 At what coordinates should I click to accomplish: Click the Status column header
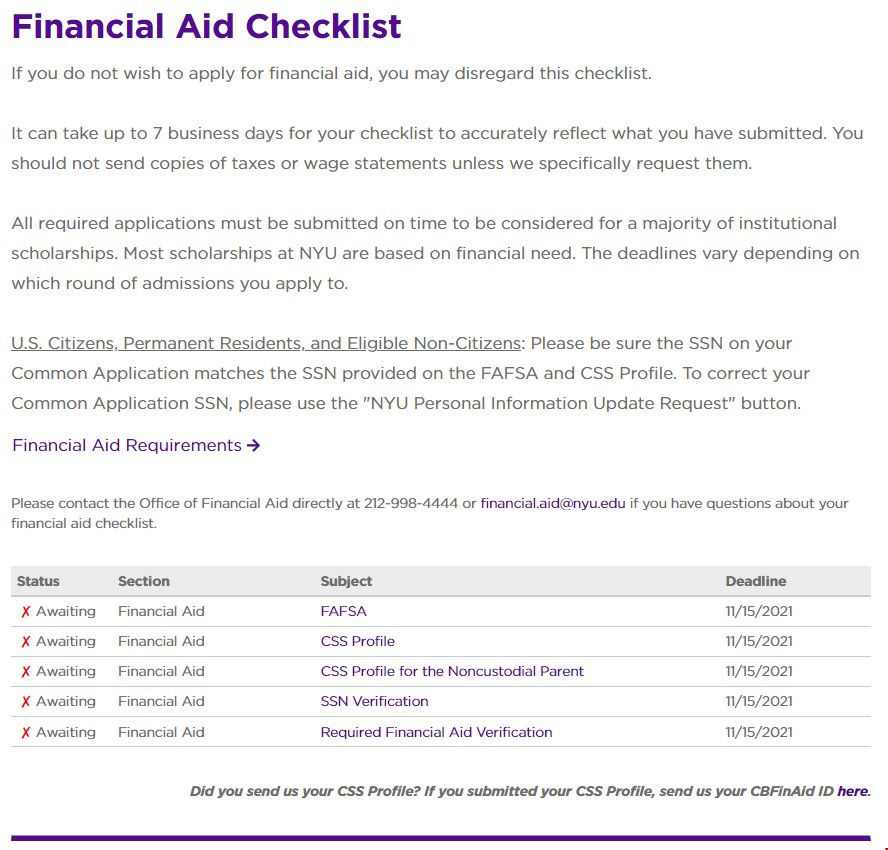[x=38, y=581]
